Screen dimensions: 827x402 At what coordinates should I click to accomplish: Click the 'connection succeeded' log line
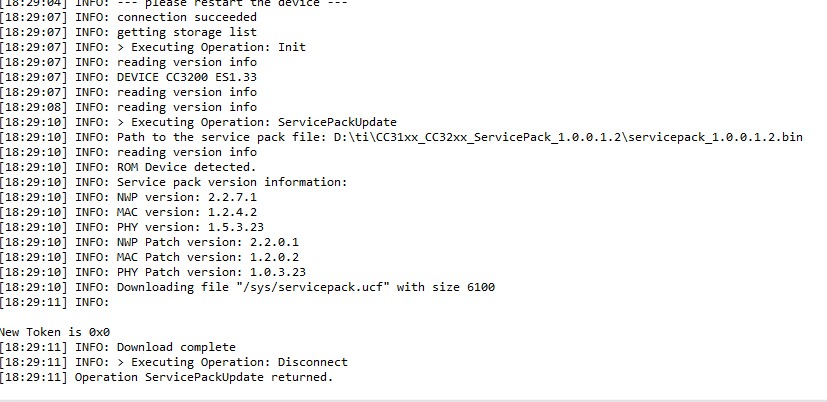pos(186,17)
